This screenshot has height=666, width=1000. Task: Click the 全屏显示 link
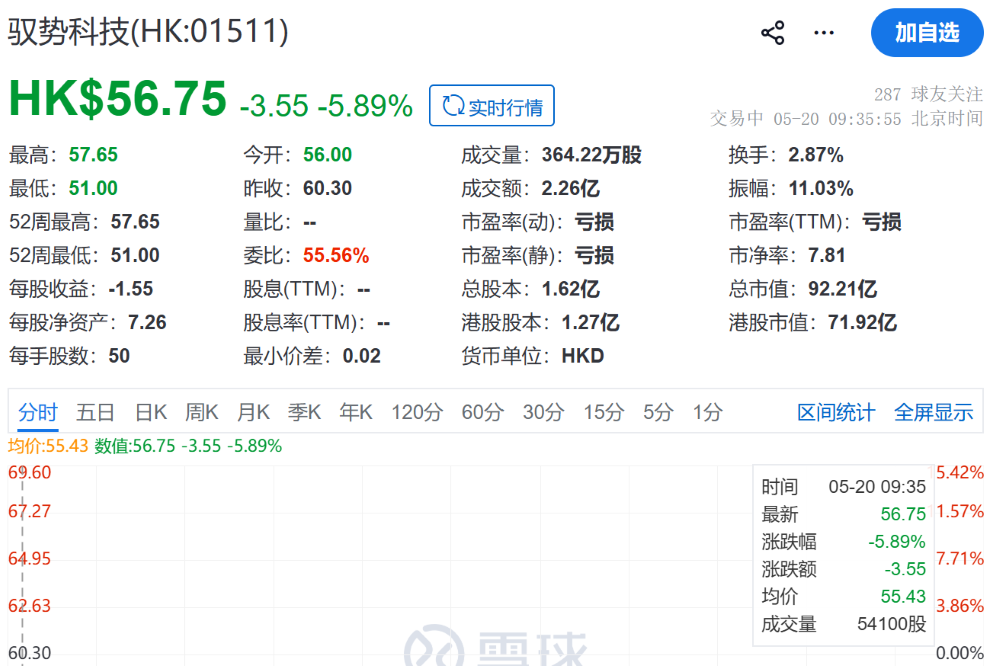click(x=934, y=412)
